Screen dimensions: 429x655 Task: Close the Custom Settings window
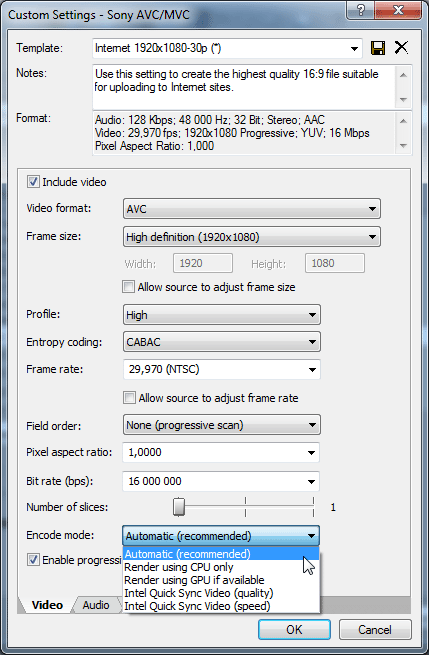tap(398, 10)
